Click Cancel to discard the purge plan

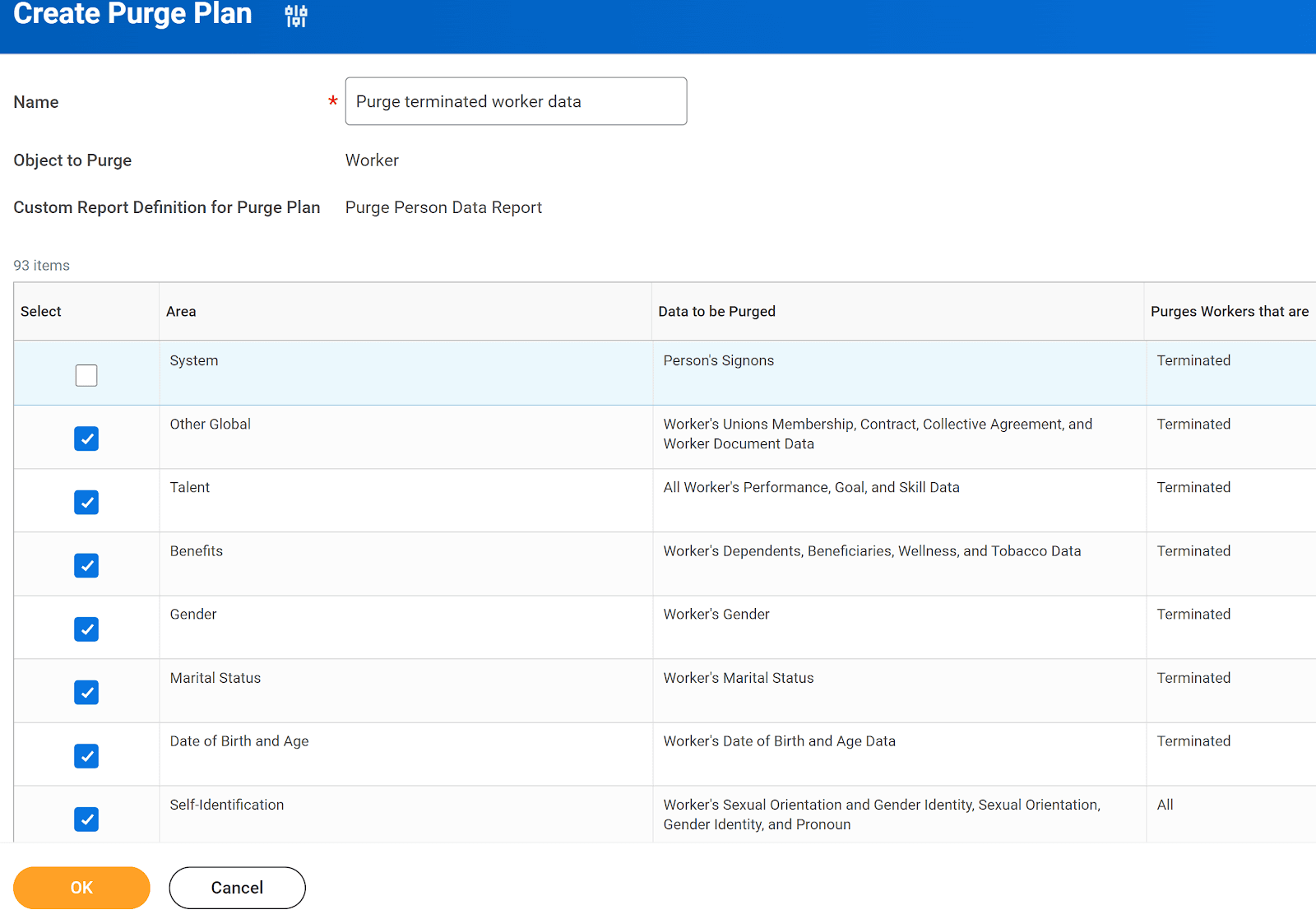pyautogui.click(x=237, y=888)
